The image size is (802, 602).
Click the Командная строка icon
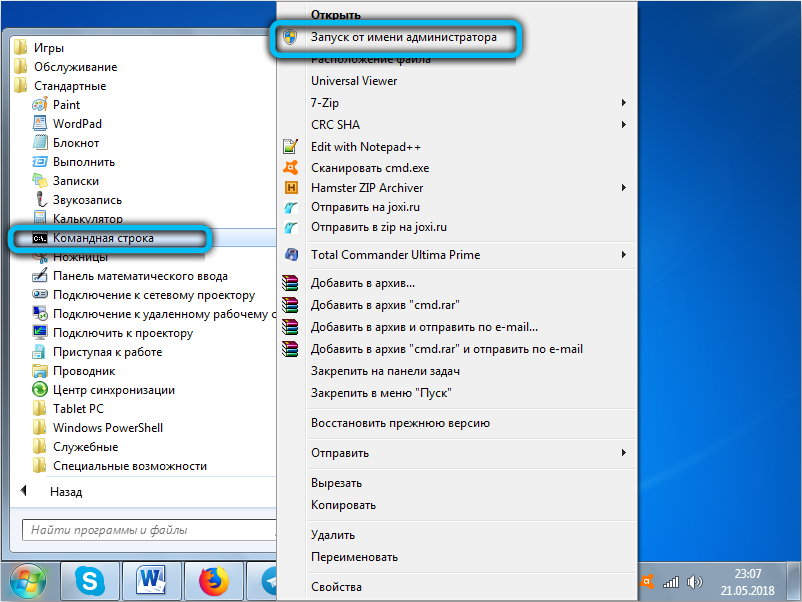click(40, 238)
